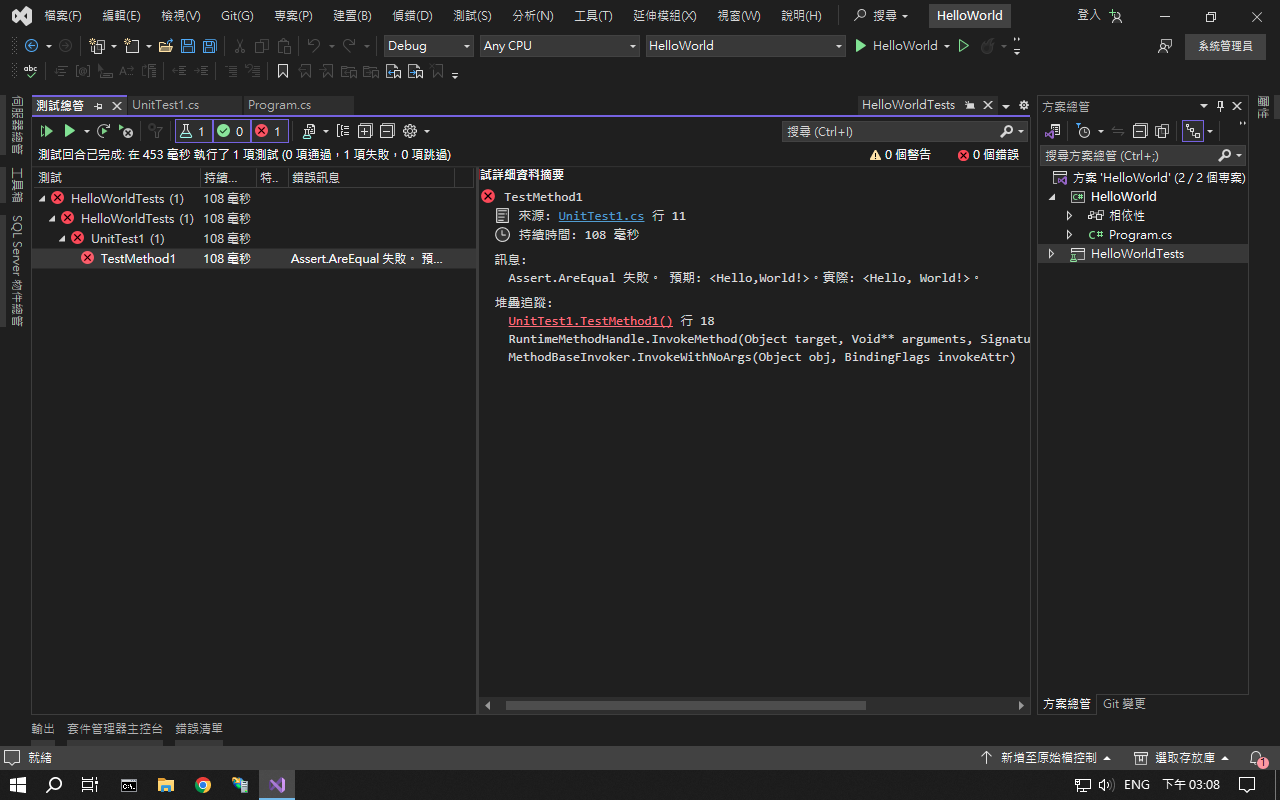The width and height of the screenshot is (1280, 800).
Task: Toggle the total tests flask filter
Action: [x=193, y=131]
